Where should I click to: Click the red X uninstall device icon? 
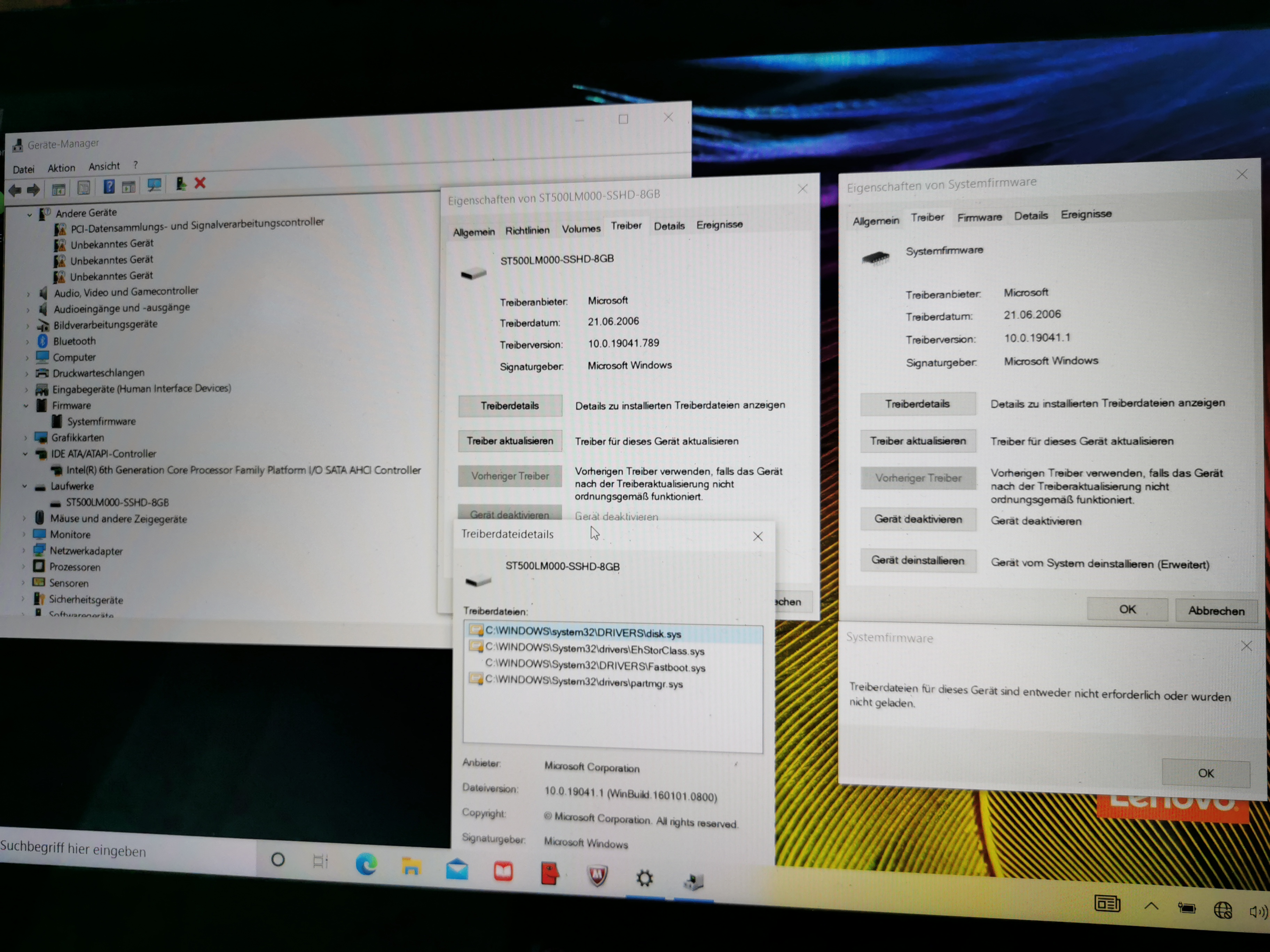[x=200, y=183]
